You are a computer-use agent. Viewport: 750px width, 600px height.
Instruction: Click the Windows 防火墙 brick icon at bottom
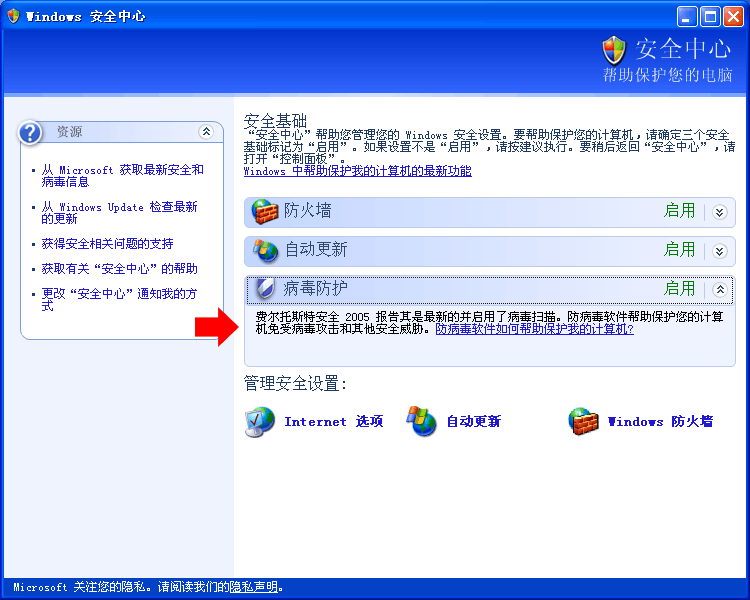[584, 422]
